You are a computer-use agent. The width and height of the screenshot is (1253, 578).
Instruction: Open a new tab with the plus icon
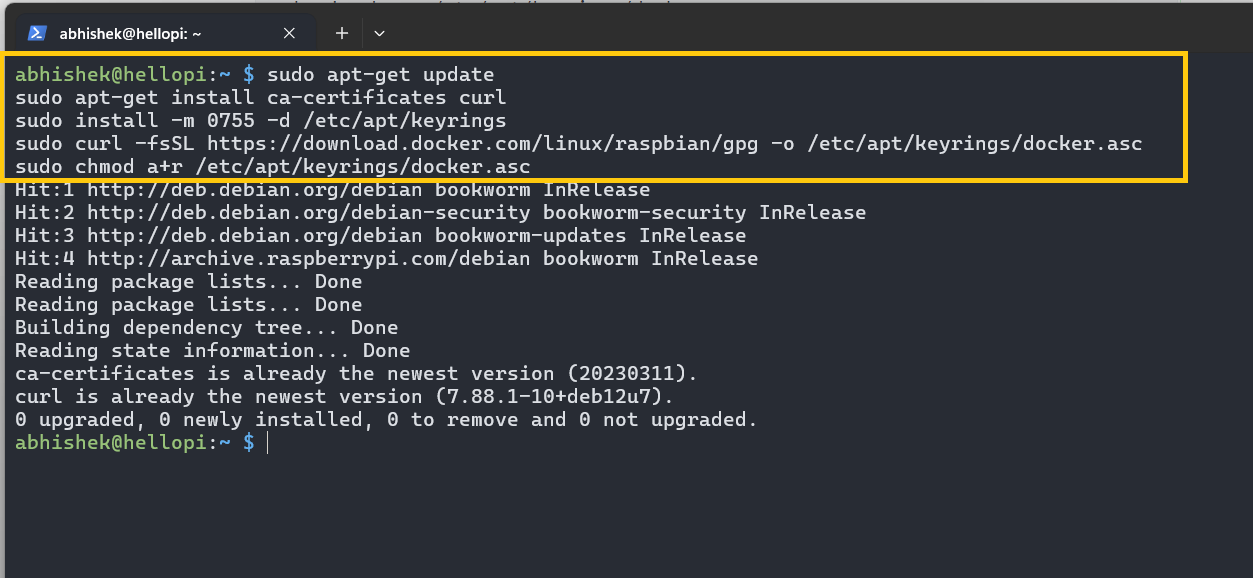341,32
